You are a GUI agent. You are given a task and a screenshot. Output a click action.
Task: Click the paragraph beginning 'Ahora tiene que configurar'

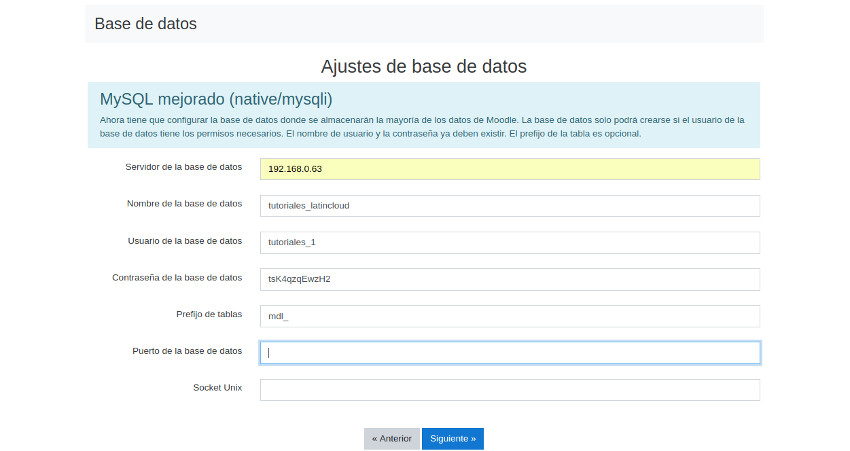pyautogui.click(x=422, y=127)
